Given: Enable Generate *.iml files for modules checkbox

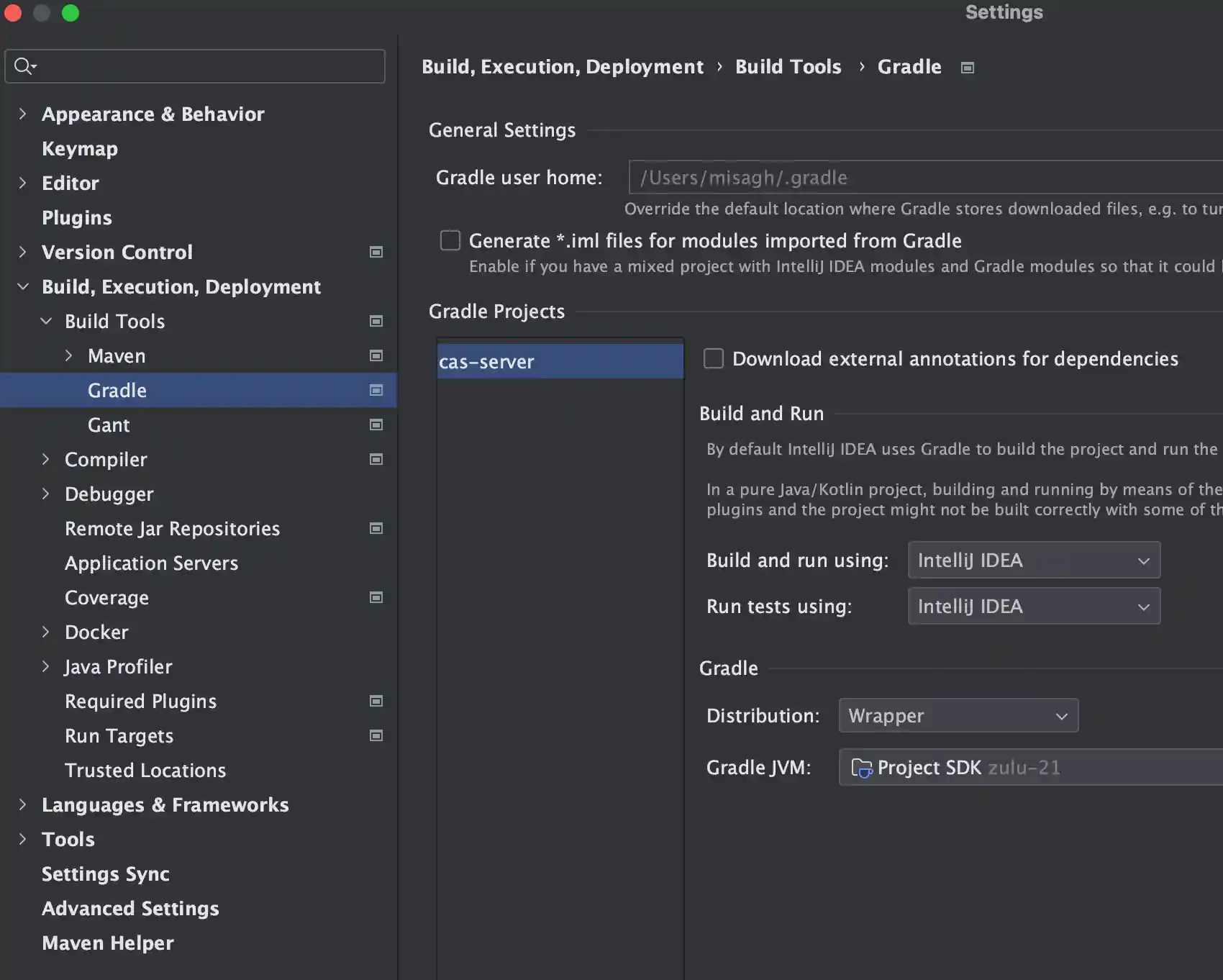Looking at the screenshot, I should click(x=450, y=240).
